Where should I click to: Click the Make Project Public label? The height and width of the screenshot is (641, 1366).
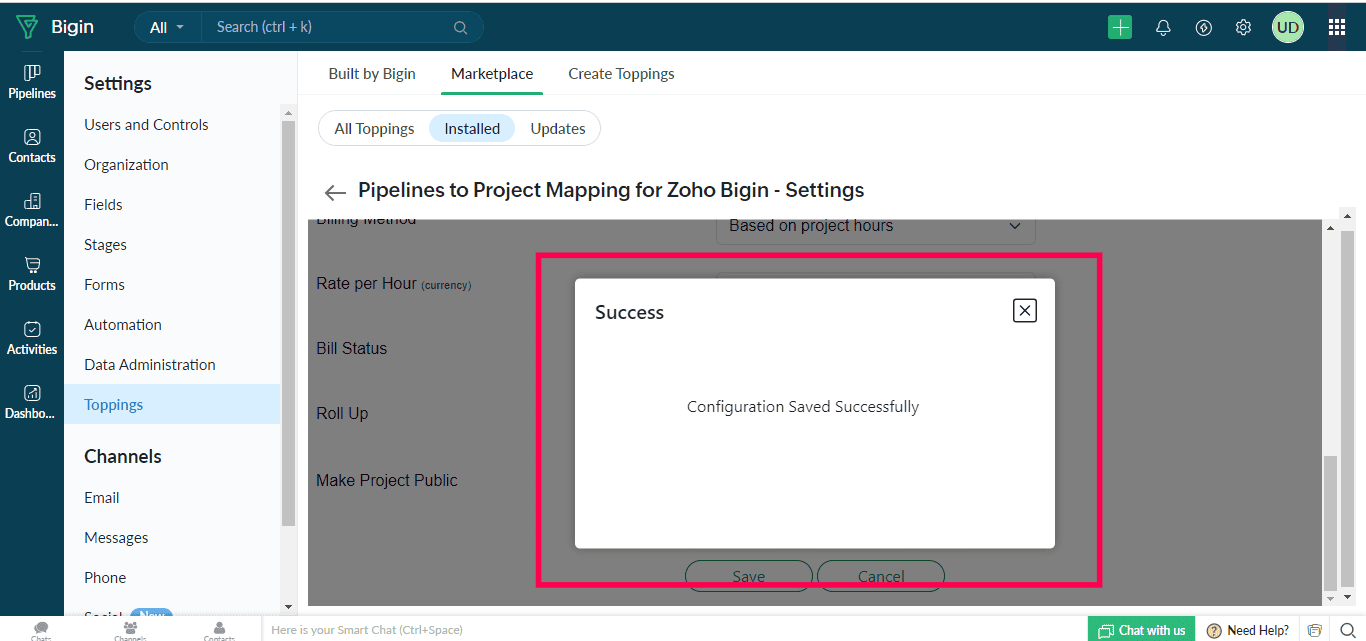pos(387,481)
